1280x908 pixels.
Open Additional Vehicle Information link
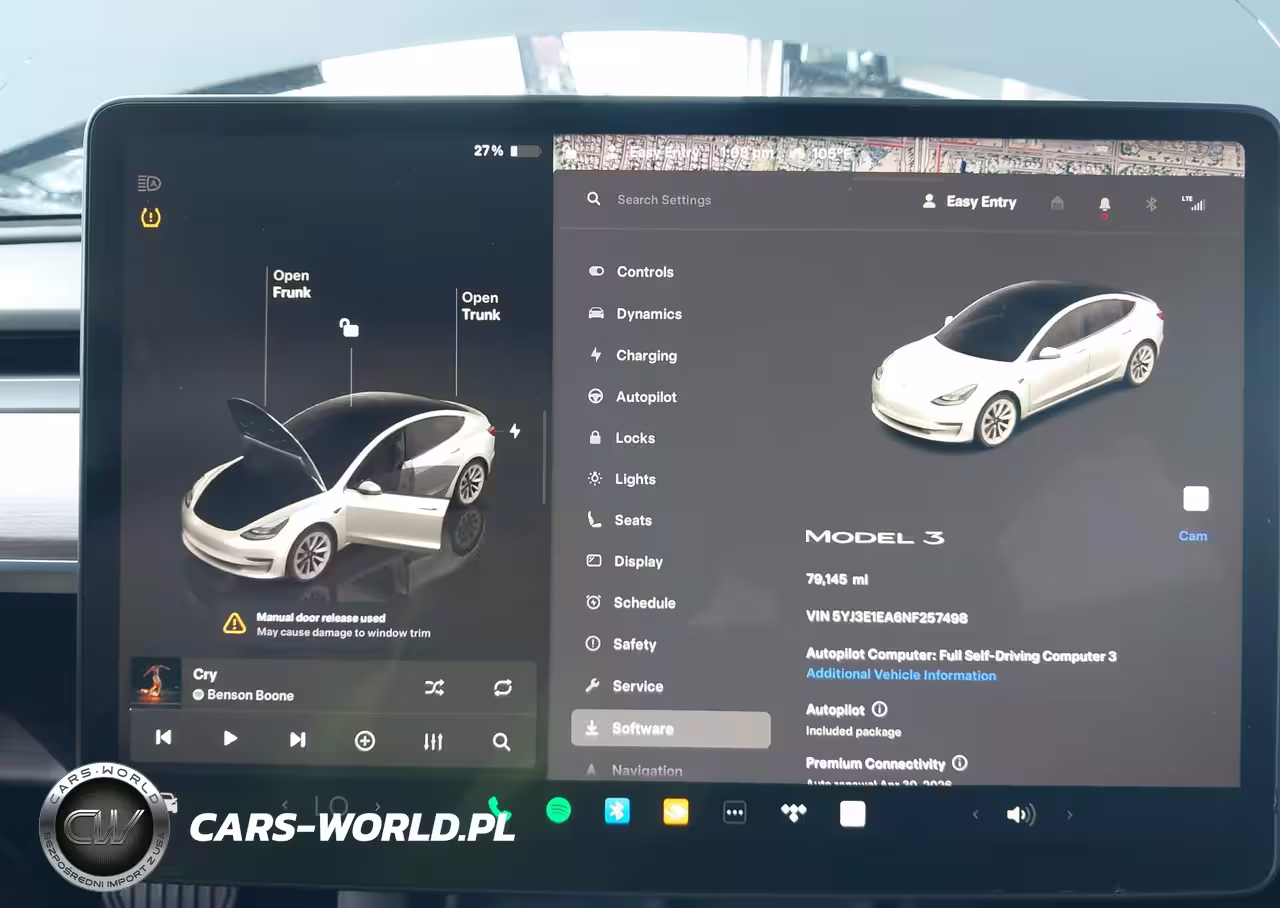pyautogui.click(x=901, y=675)
